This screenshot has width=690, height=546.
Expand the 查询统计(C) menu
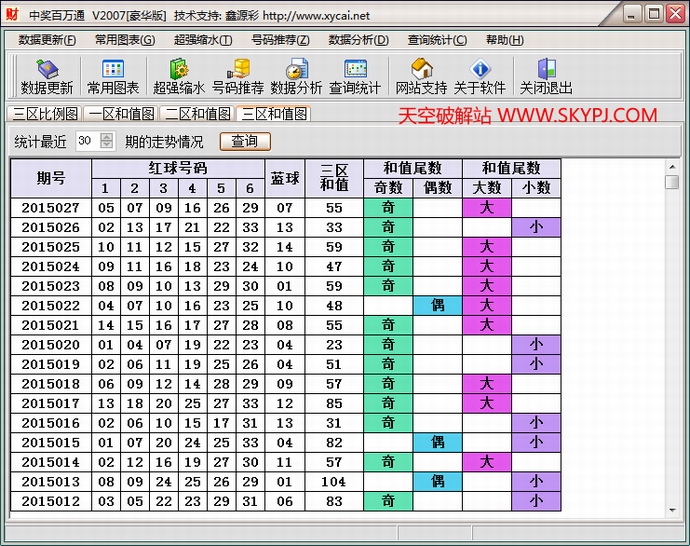(x=437, y=40)
